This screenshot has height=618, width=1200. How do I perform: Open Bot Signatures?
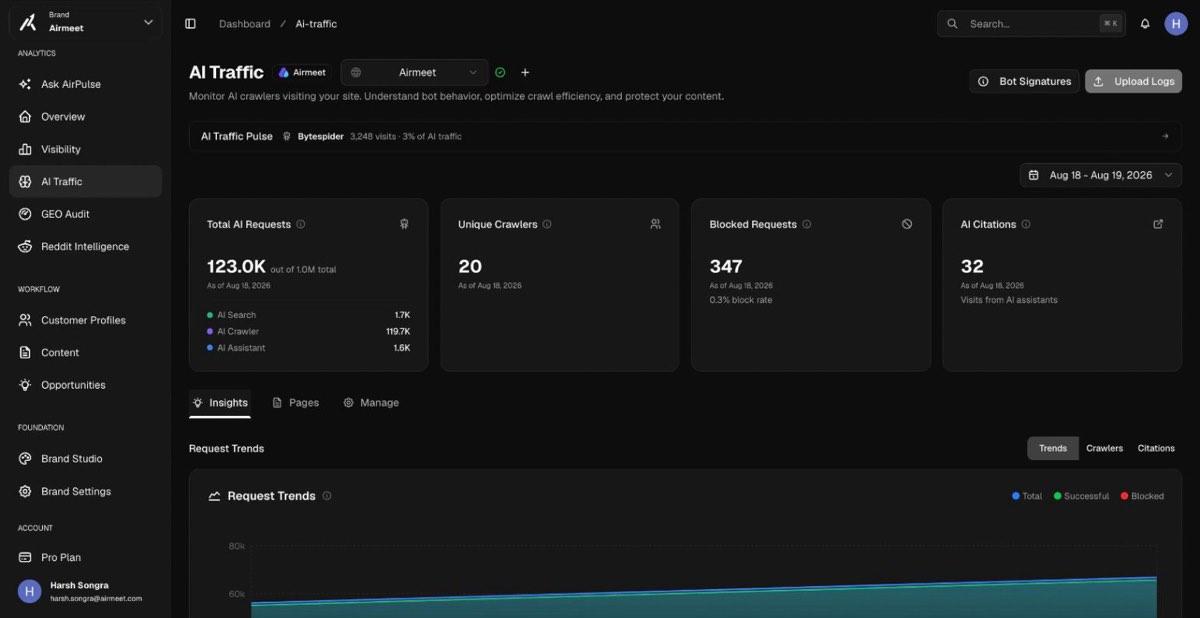[1024, 81]
